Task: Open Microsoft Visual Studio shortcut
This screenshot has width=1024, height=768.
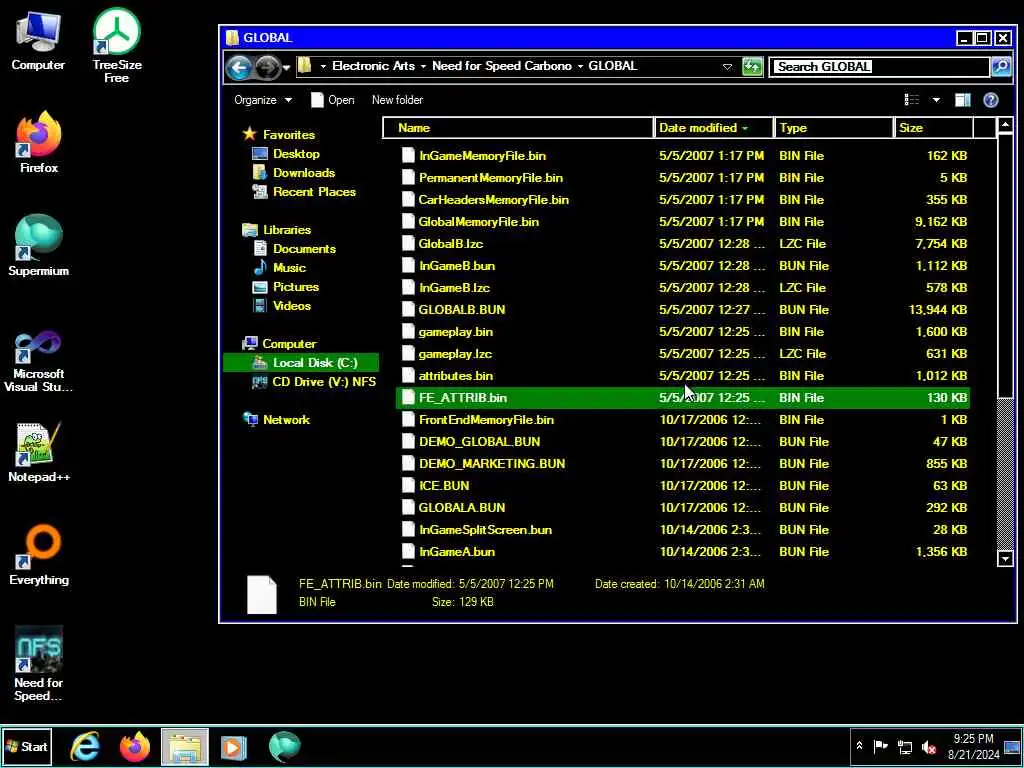Action: click(x=38, y=362)
